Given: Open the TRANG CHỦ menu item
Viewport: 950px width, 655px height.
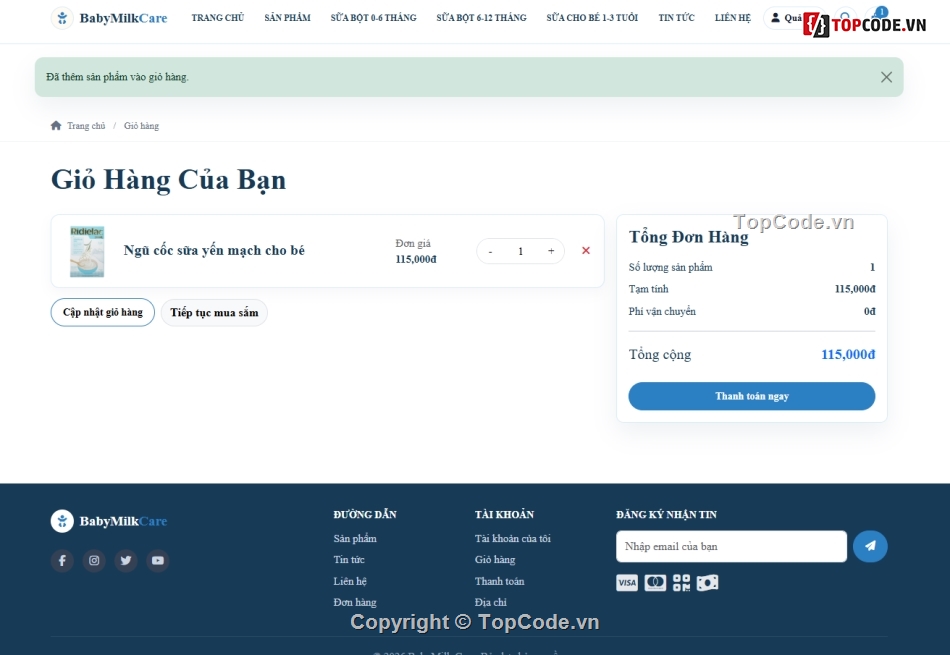Looking at the screenshot, I should pos(218,18).
